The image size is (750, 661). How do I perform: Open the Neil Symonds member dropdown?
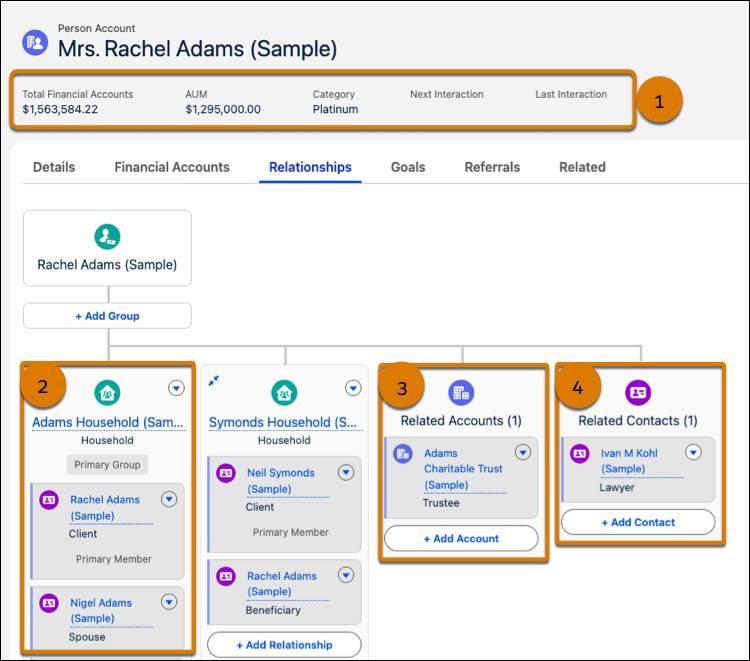coord(346,472)
